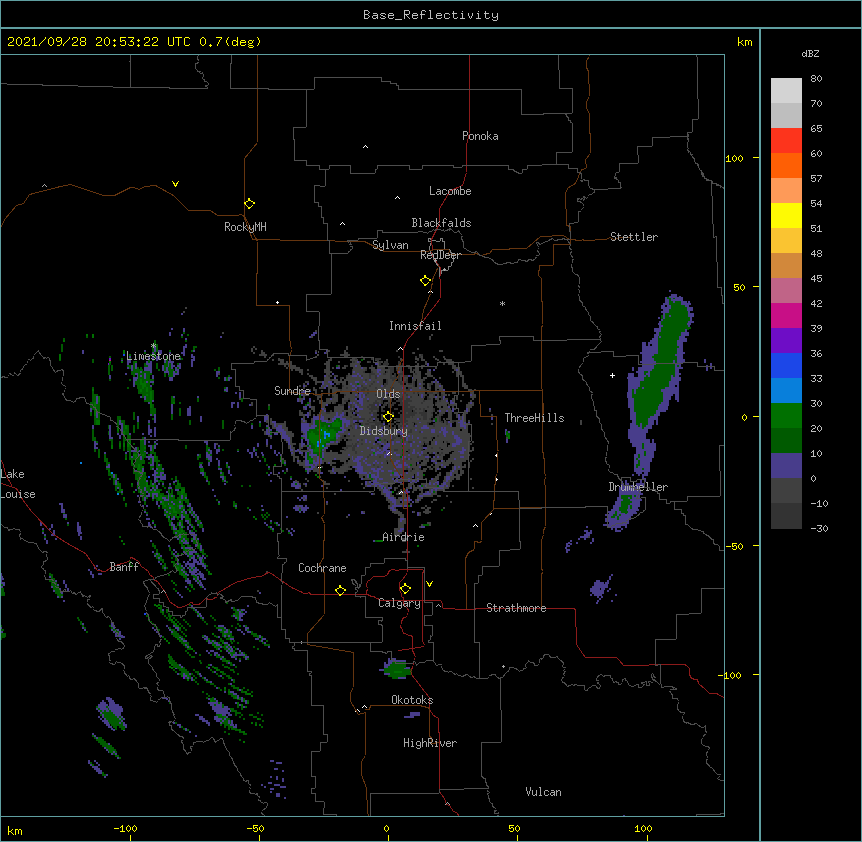The height and width of the screenshot is (842, 862).
Task: Click the Base_Reflectivity title text
Action: tap(431, 15)
